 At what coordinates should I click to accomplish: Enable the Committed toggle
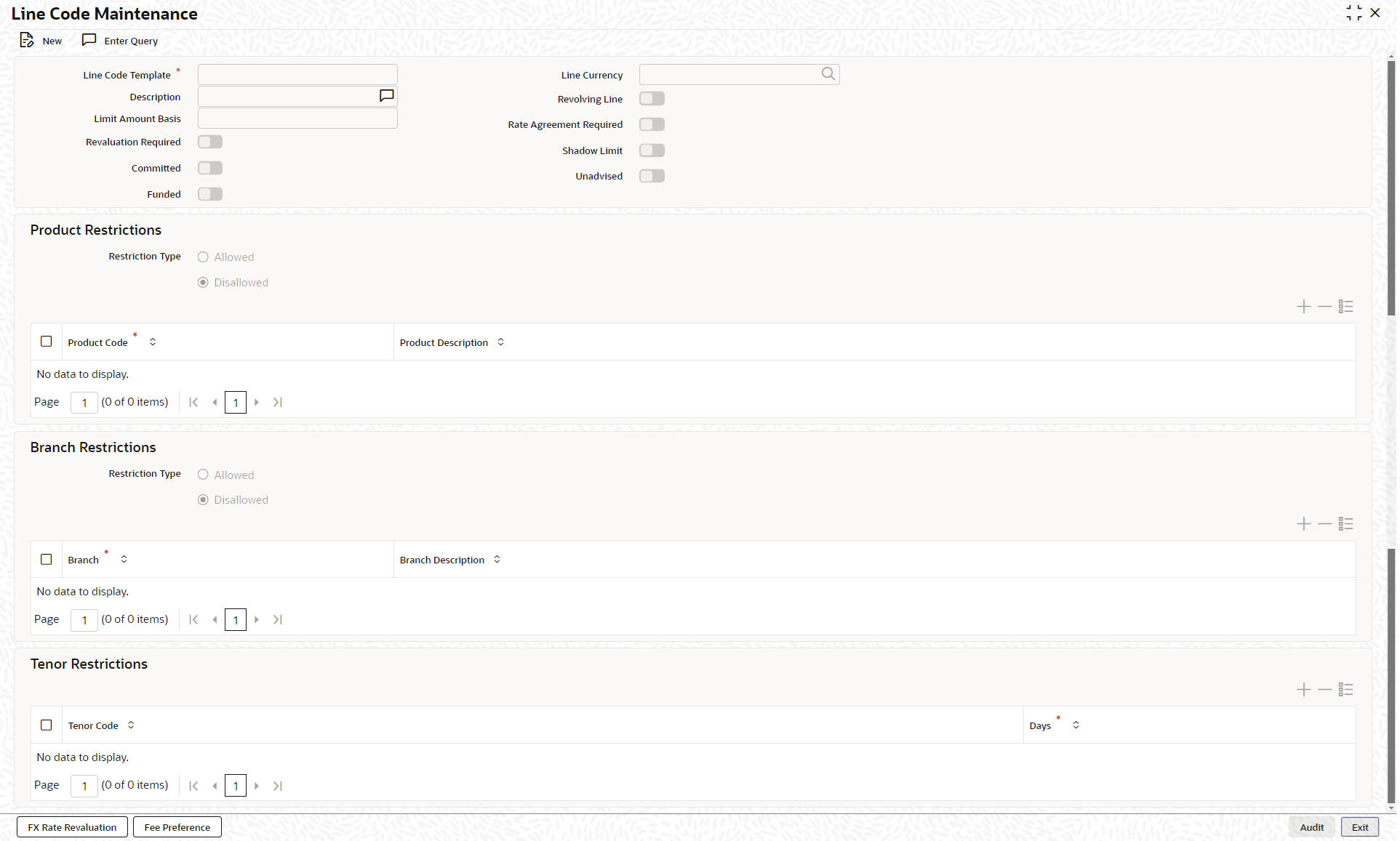[210, 169]
